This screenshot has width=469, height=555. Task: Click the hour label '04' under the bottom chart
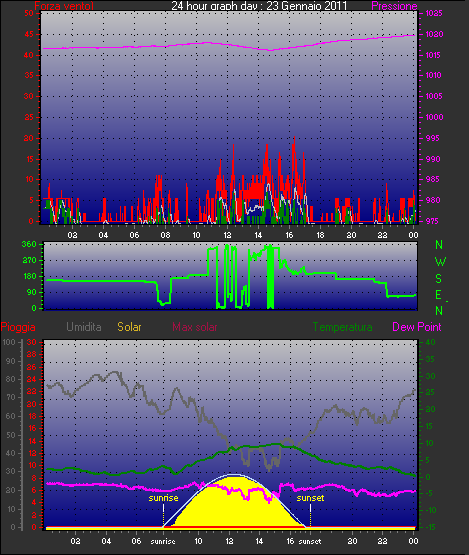point(106,541)
